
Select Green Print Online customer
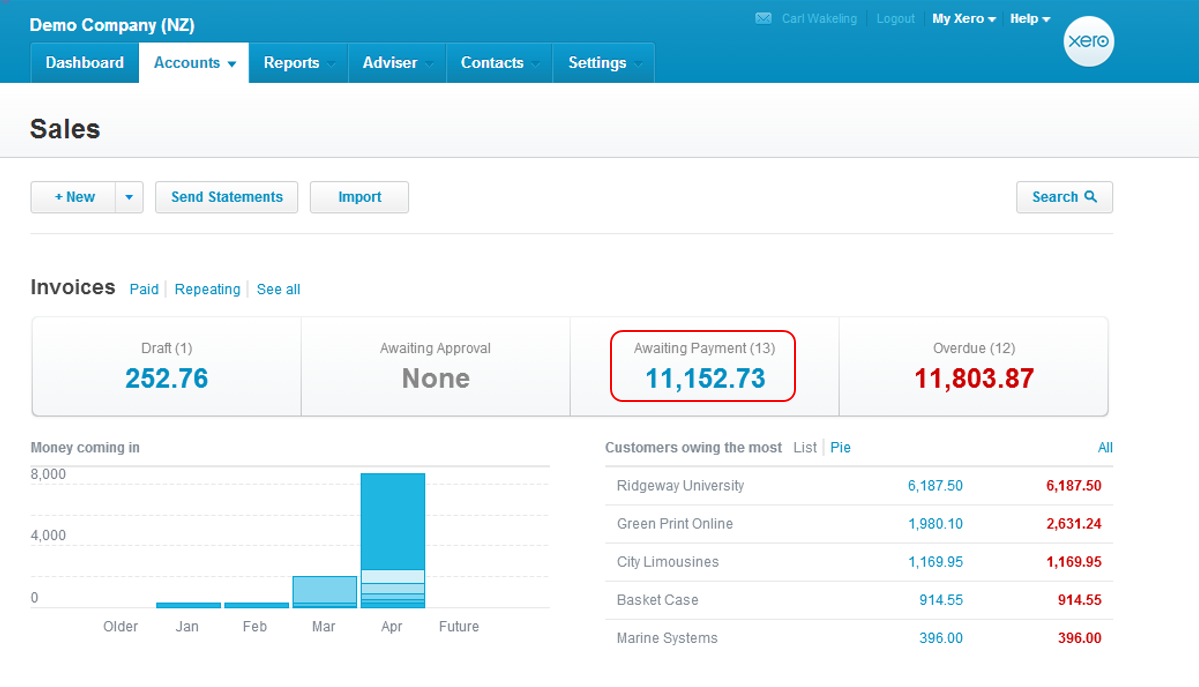(x=674, y=524)
